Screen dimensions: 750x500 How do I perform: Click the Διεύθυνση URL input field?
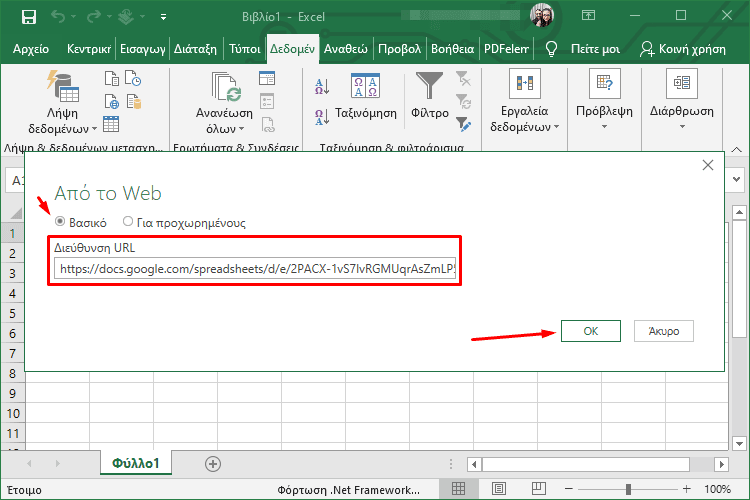[x=255, y=268]
